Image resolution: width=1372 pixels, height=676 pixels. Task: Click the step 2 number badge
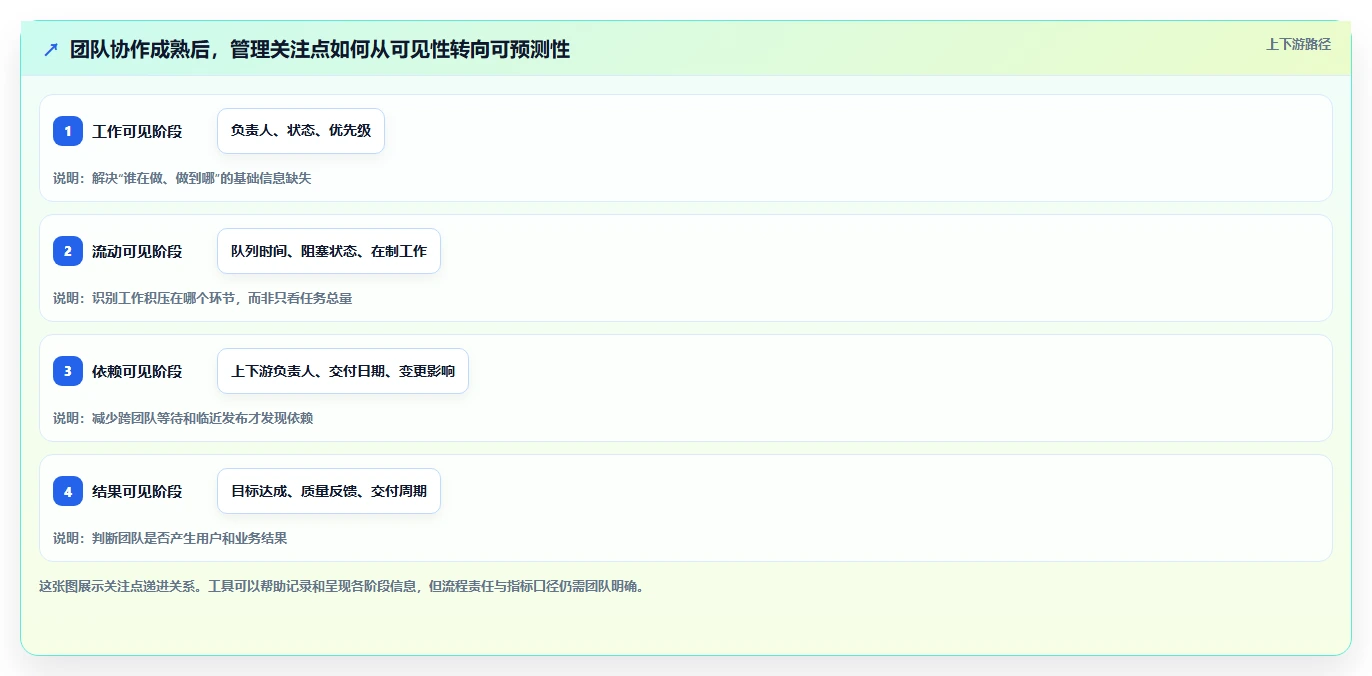[x=68, y=251]
